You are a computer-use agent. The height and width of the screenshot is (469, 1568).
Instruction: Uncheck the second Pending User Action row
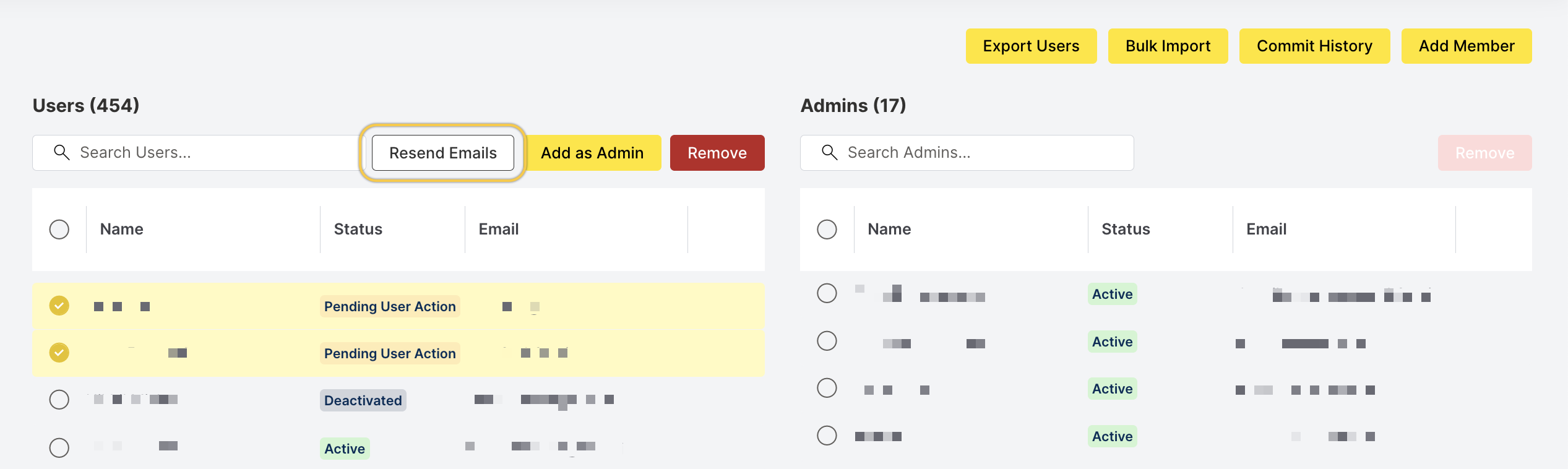[x=59, y=353]
